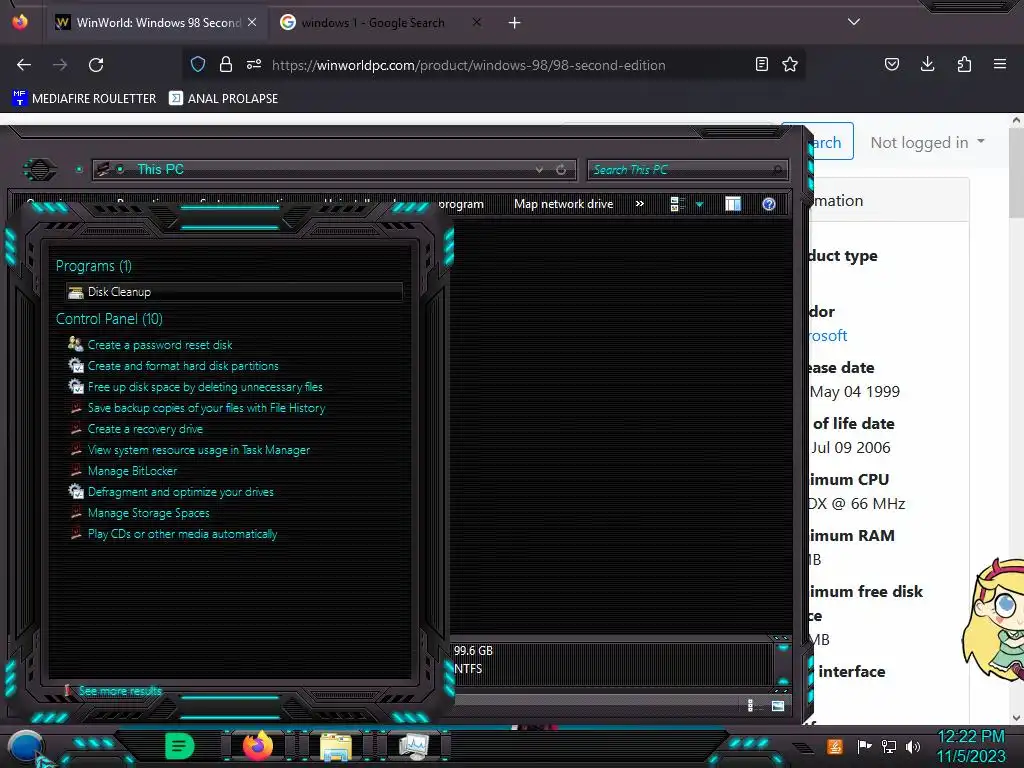Open the MEDIAFIRE ROULETTER bookmark
Screen dimensions: 1024x768
point(84,99)
